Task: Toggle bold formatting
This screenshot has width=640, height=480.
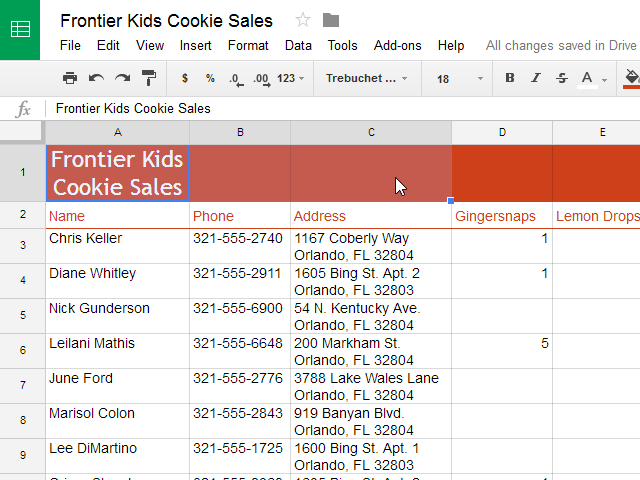Action: coord(510,78)
